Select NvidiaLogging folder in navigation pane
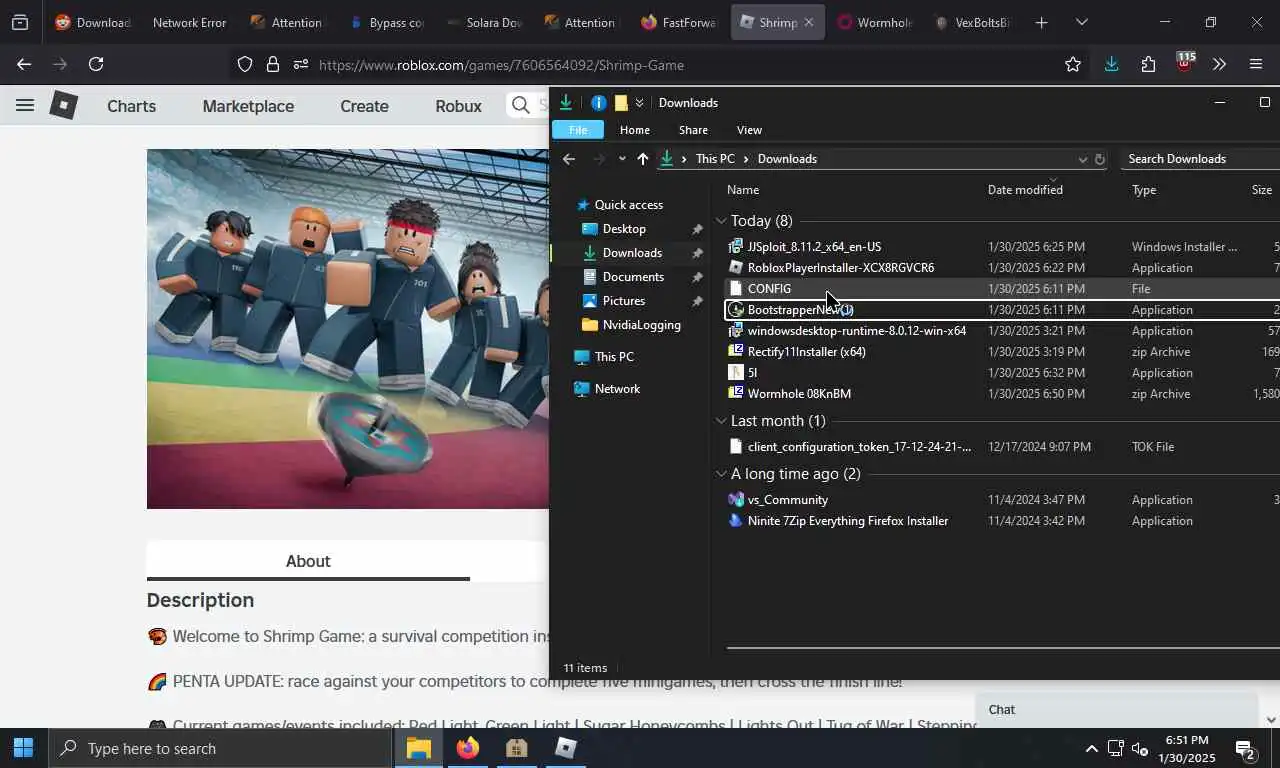 click(x=641, y=325)
